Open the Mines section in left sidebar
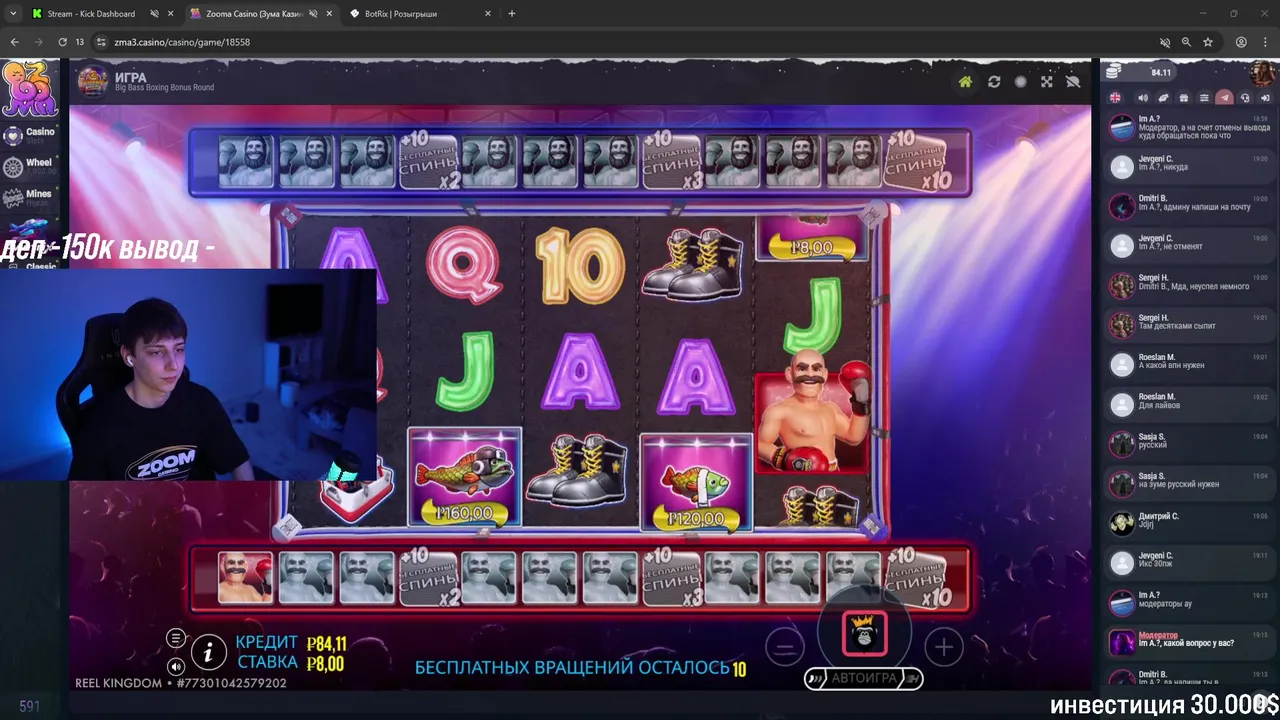 click(x=29, y=196)
